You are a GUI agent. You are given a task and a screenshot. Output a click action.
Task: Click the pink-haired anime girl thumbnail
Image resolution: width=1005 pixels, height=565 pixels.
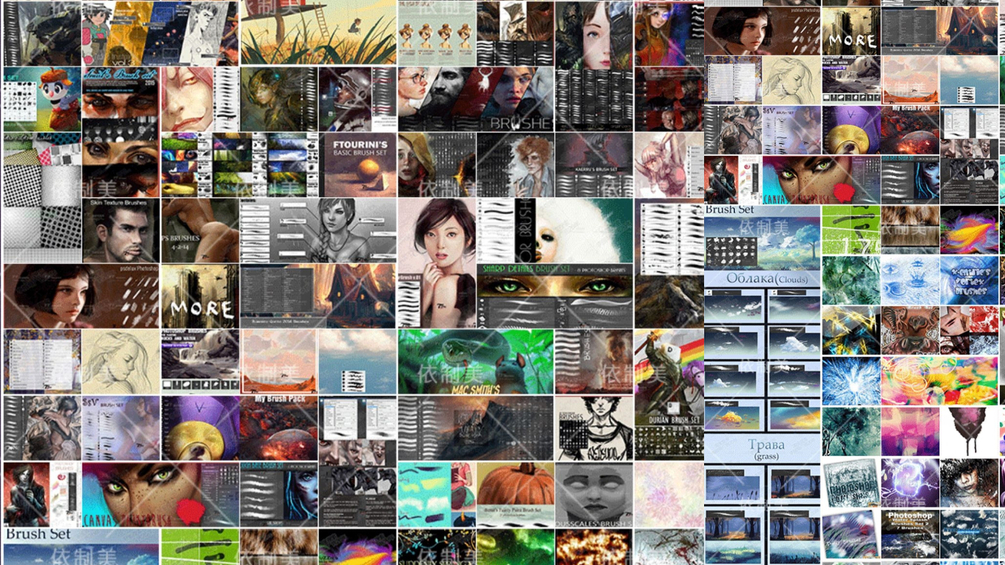669,165
